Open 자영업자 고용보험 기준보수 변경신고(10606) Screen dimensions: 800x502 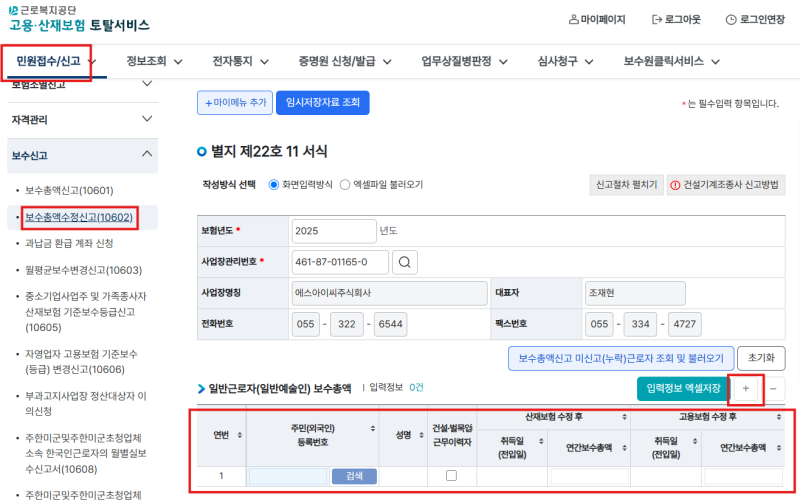(x=82, y=361)
